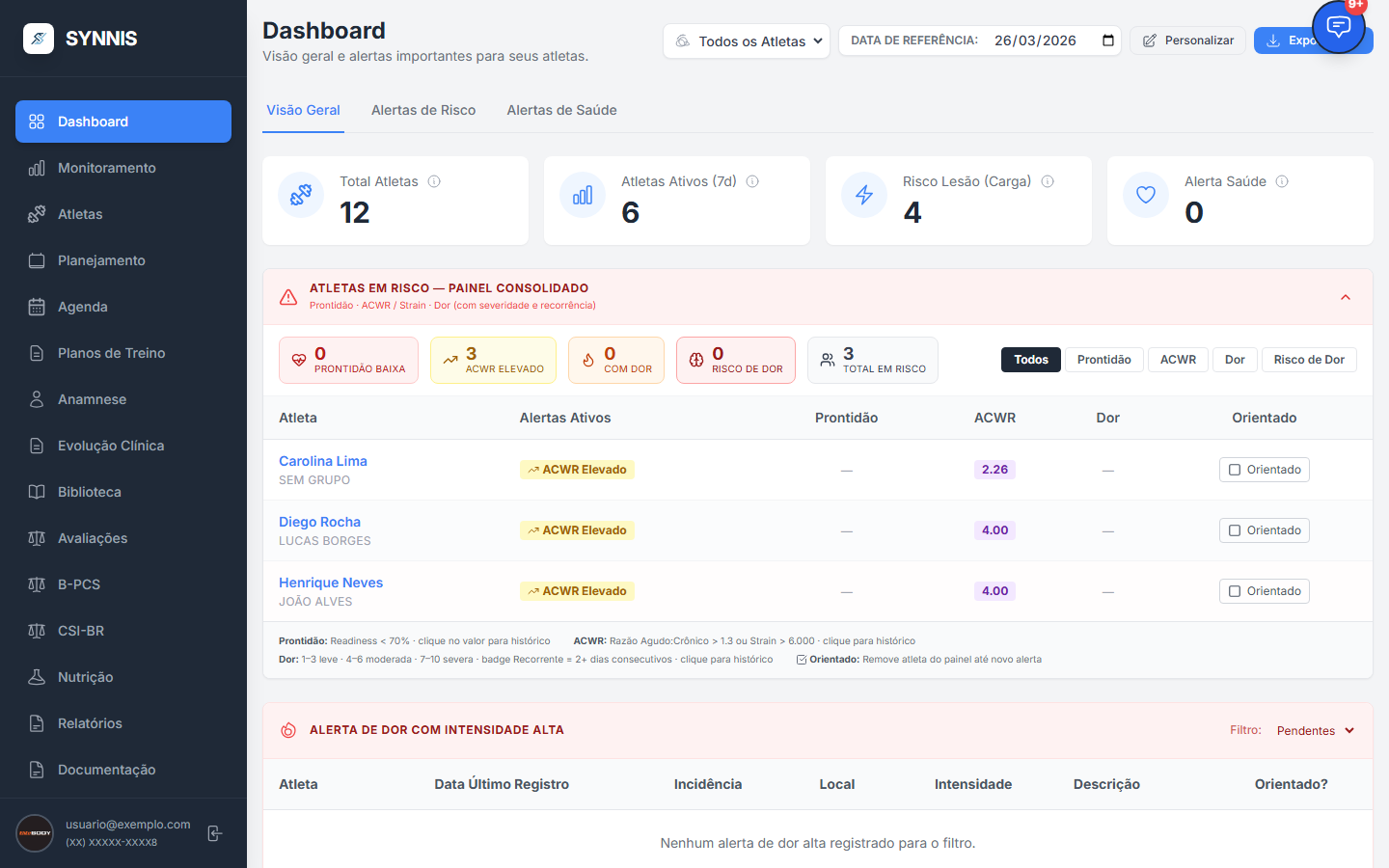
Task: Open Diego Rocha athlete profile
Action: (319, 522)
